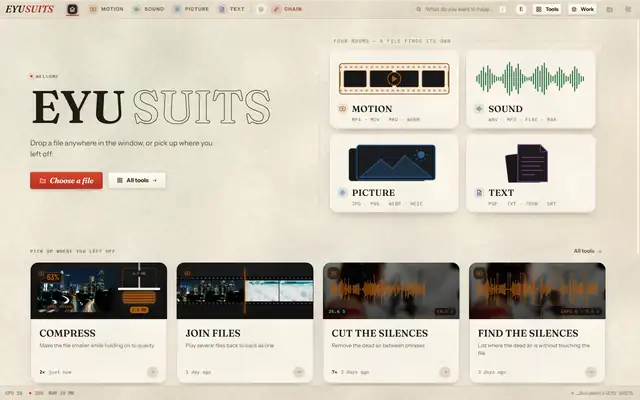Open the Motion tab
The width and height of the screenshot is (640, 400).
click(x=106, y=9)
